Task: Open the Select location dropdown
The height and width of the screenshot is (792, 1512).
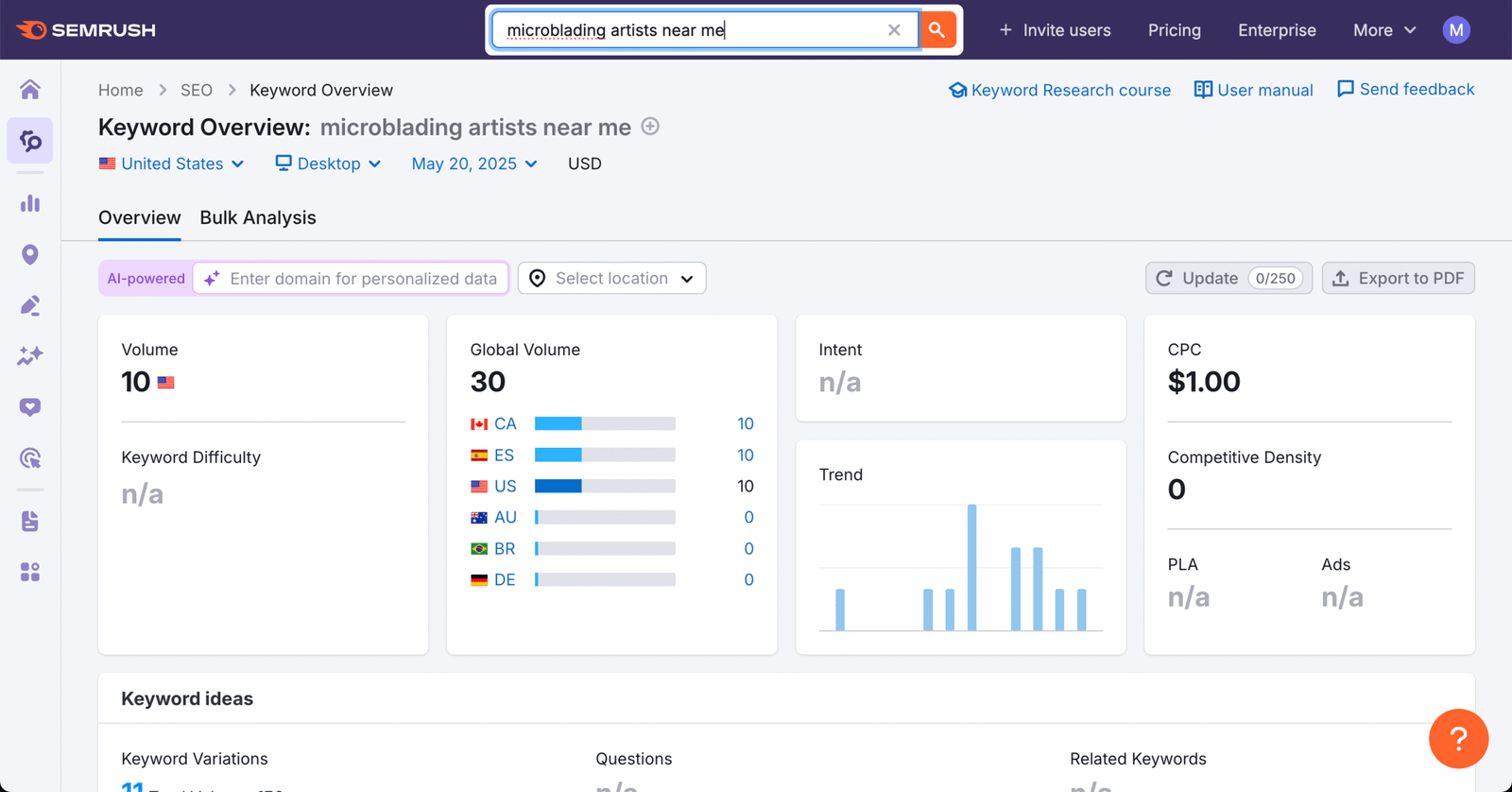Action: (x=611, y=279)
